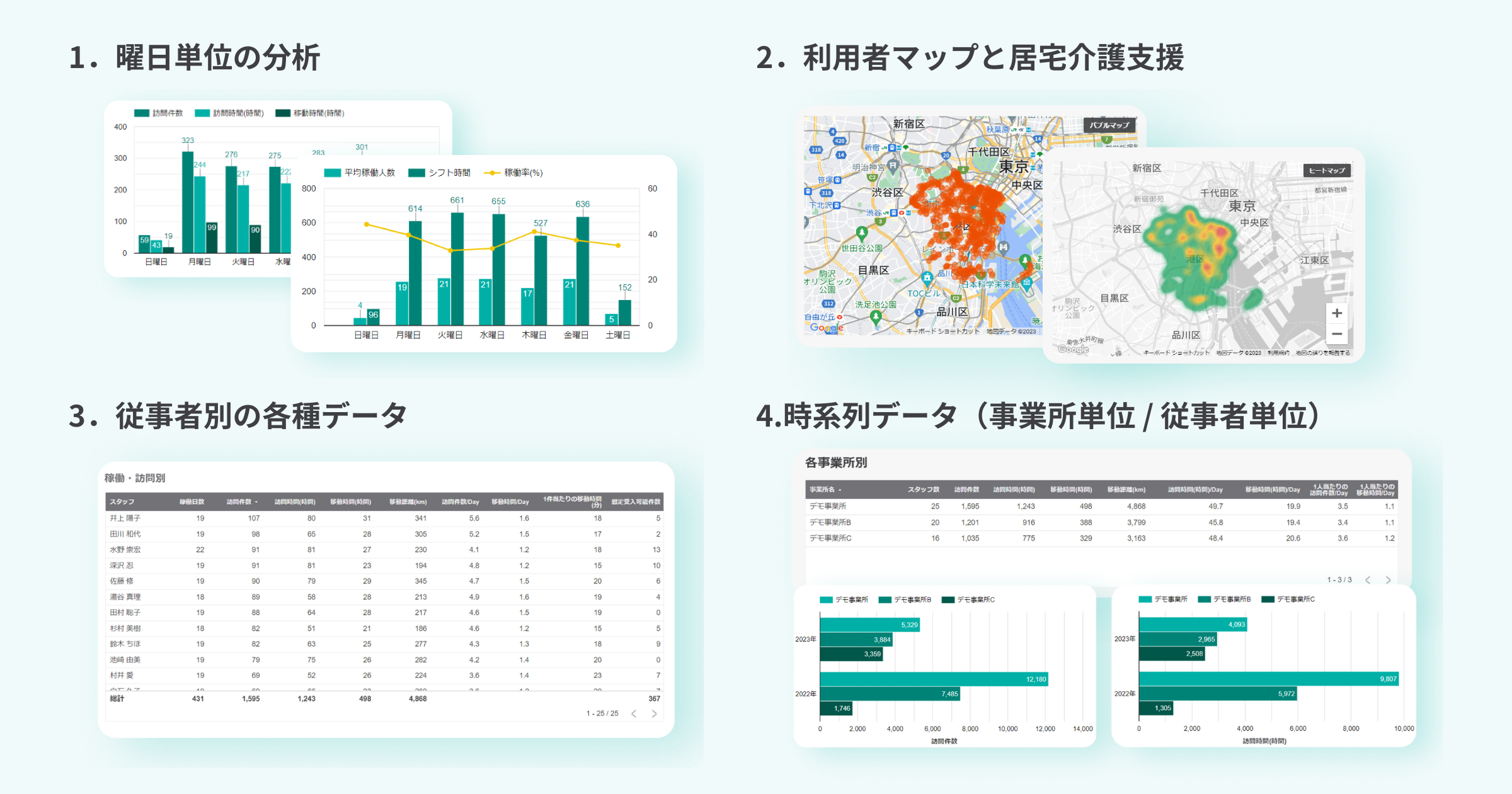
Task: Zoom in on the heatmap map
Action: point(1337,313)
